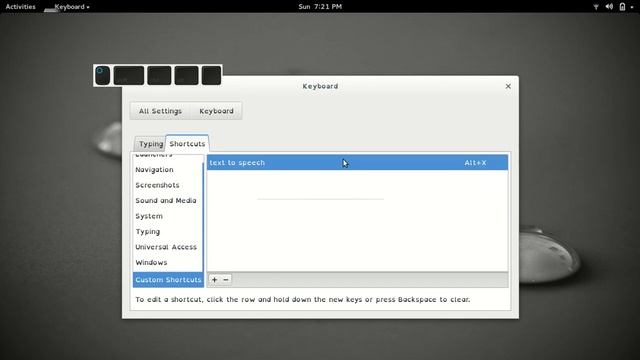
Task: Close the Keyboard settings window
Action: point(508,86)
